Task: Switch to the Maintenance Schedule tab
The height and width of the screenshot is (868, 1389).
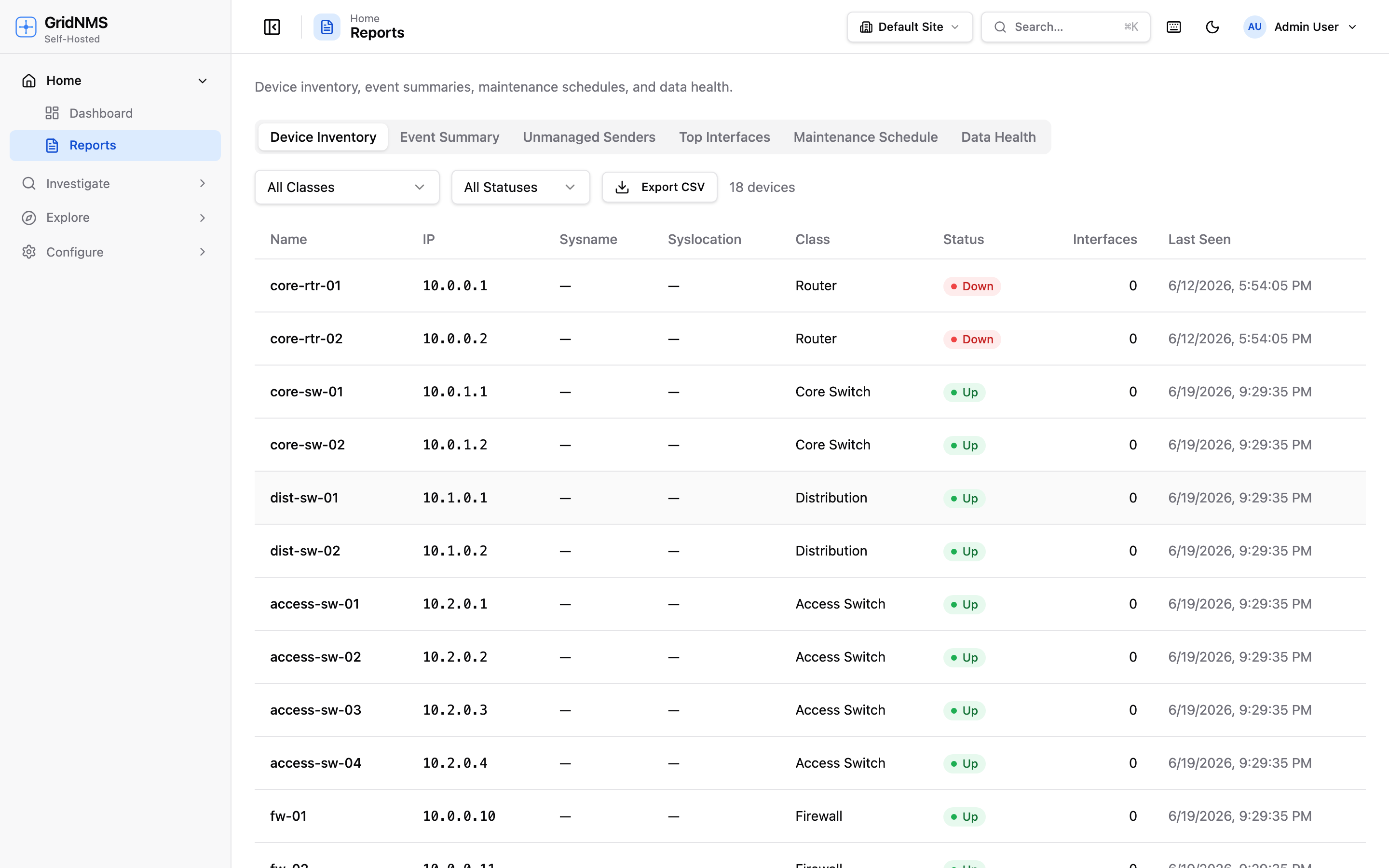Action: tap(866, 137)
